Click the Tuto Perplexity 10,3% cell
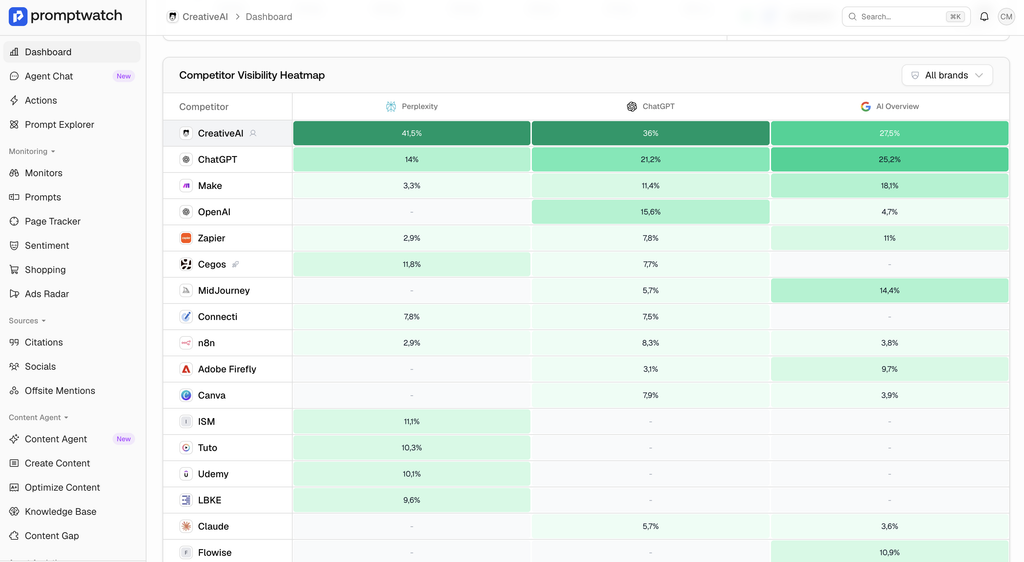This screenshot has width=1024, height=562. [411, 448]
